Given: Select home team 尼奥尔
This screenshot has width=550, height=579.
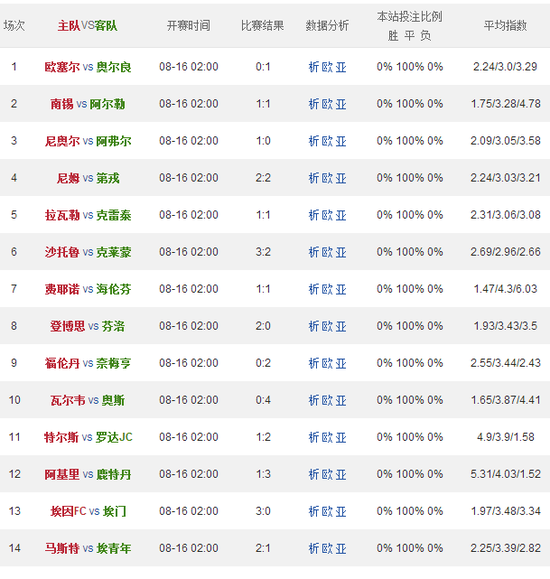Looking at the screenshot, I should (x=62, y=141).
